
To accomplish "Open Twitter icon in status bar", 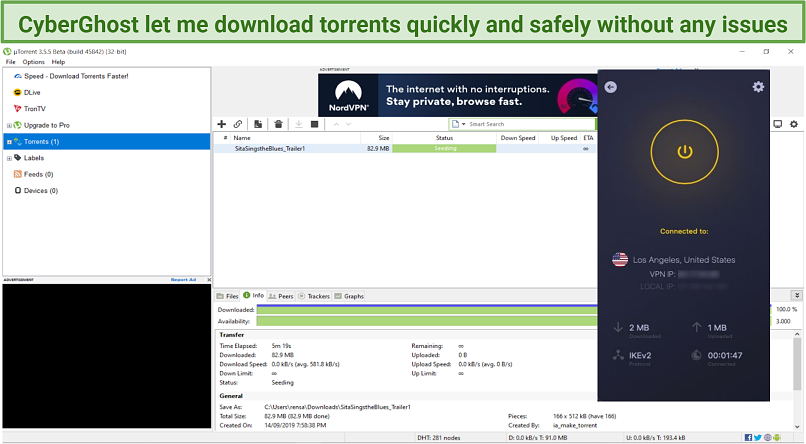I will (x=758, y=437).
